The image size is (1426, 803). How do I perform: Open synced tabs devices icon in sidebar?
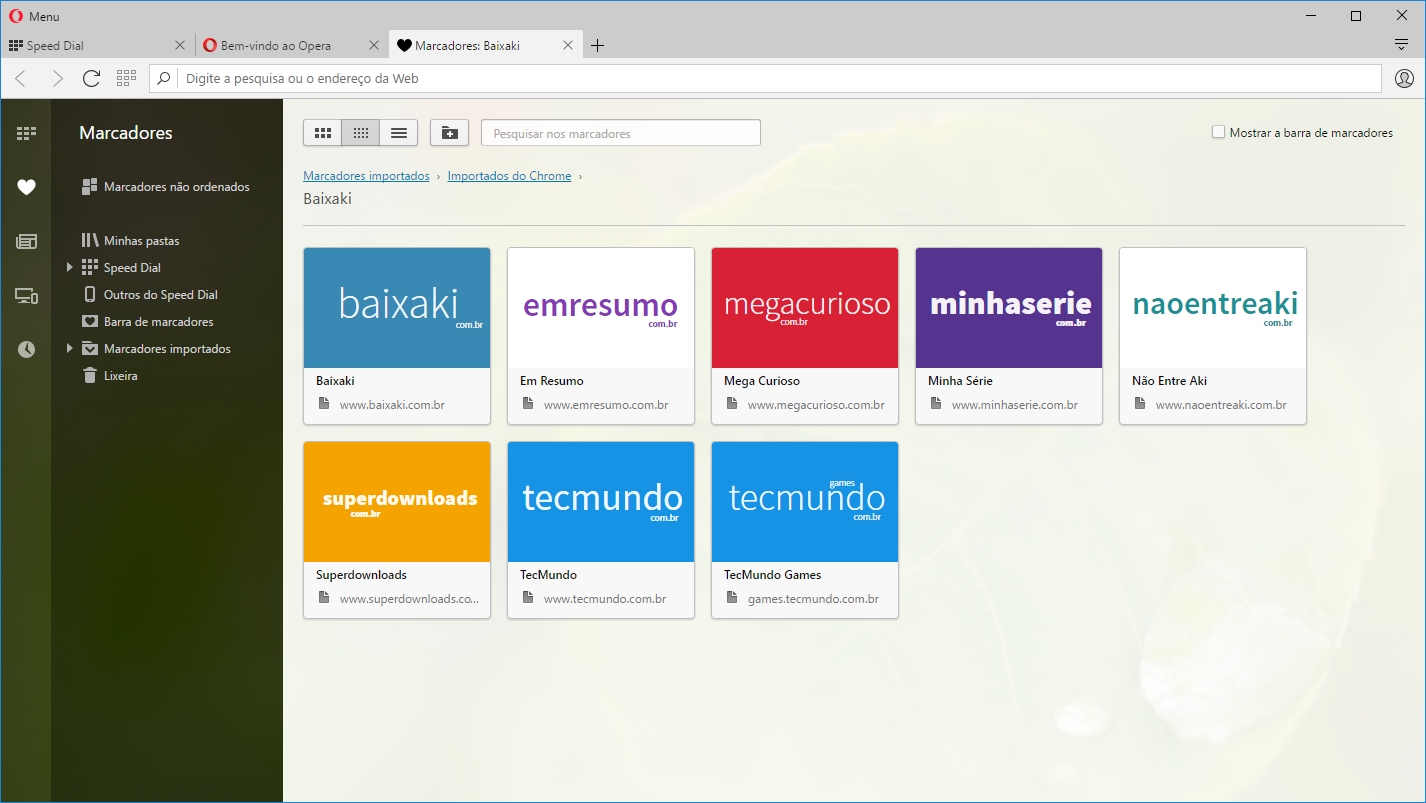26,295
